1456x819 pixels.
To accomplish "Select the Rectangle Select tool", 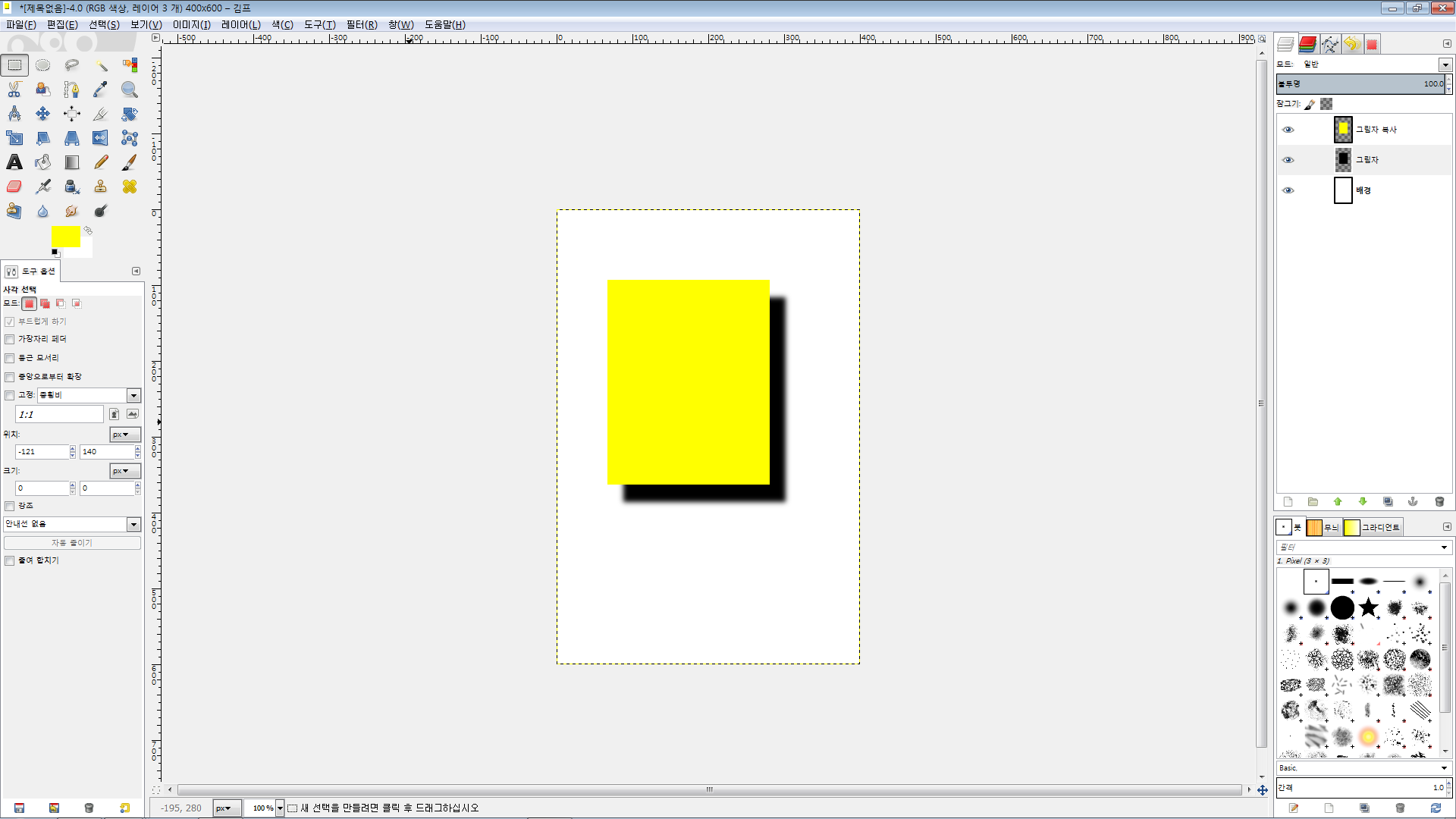I will (x=14, y=65).
